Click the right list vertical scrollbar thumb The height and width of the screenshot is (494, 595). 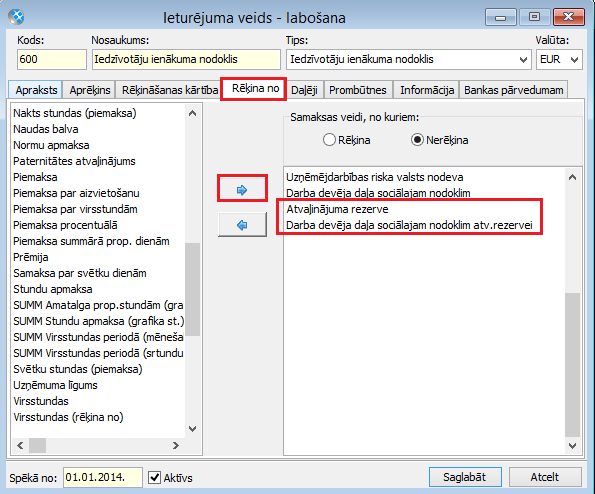[573, 365]
